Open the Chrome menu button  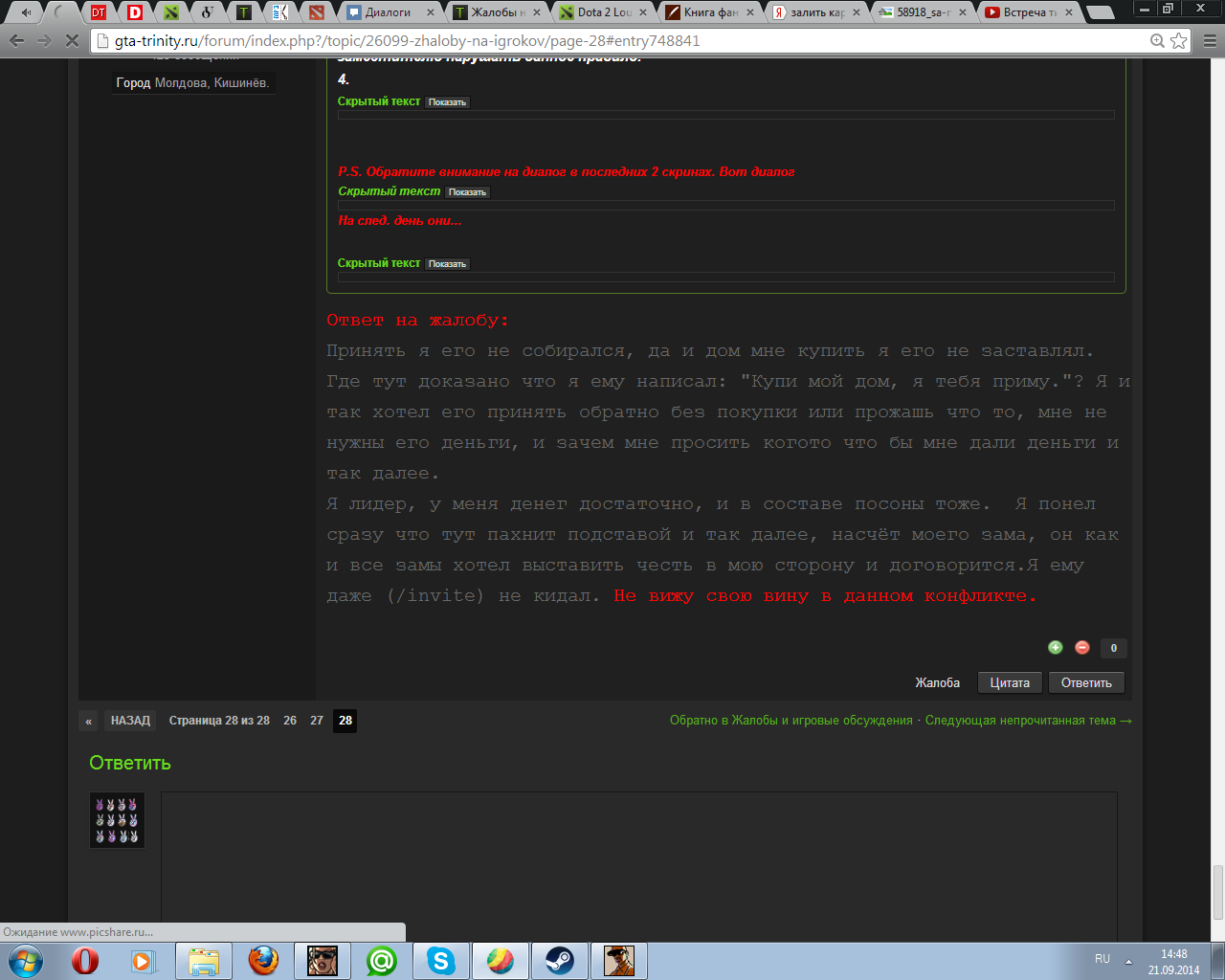coord(1210,41)
